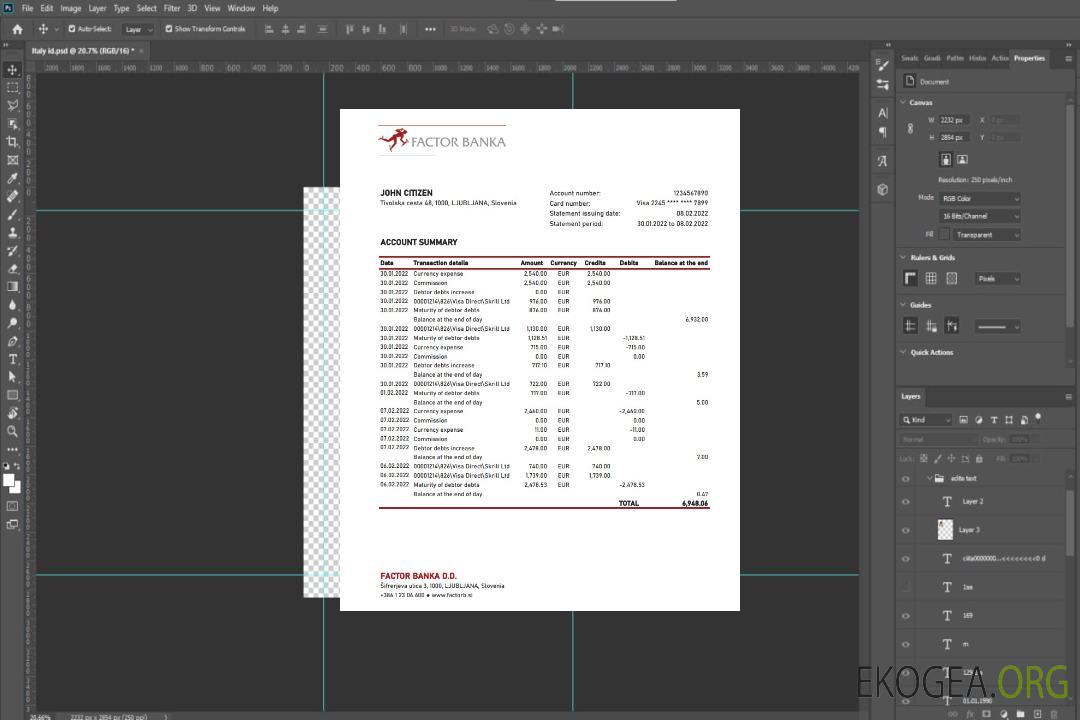Switch to the Properties panel tab
This screenshot has height=720, width=1080.
coord(1029,58)
